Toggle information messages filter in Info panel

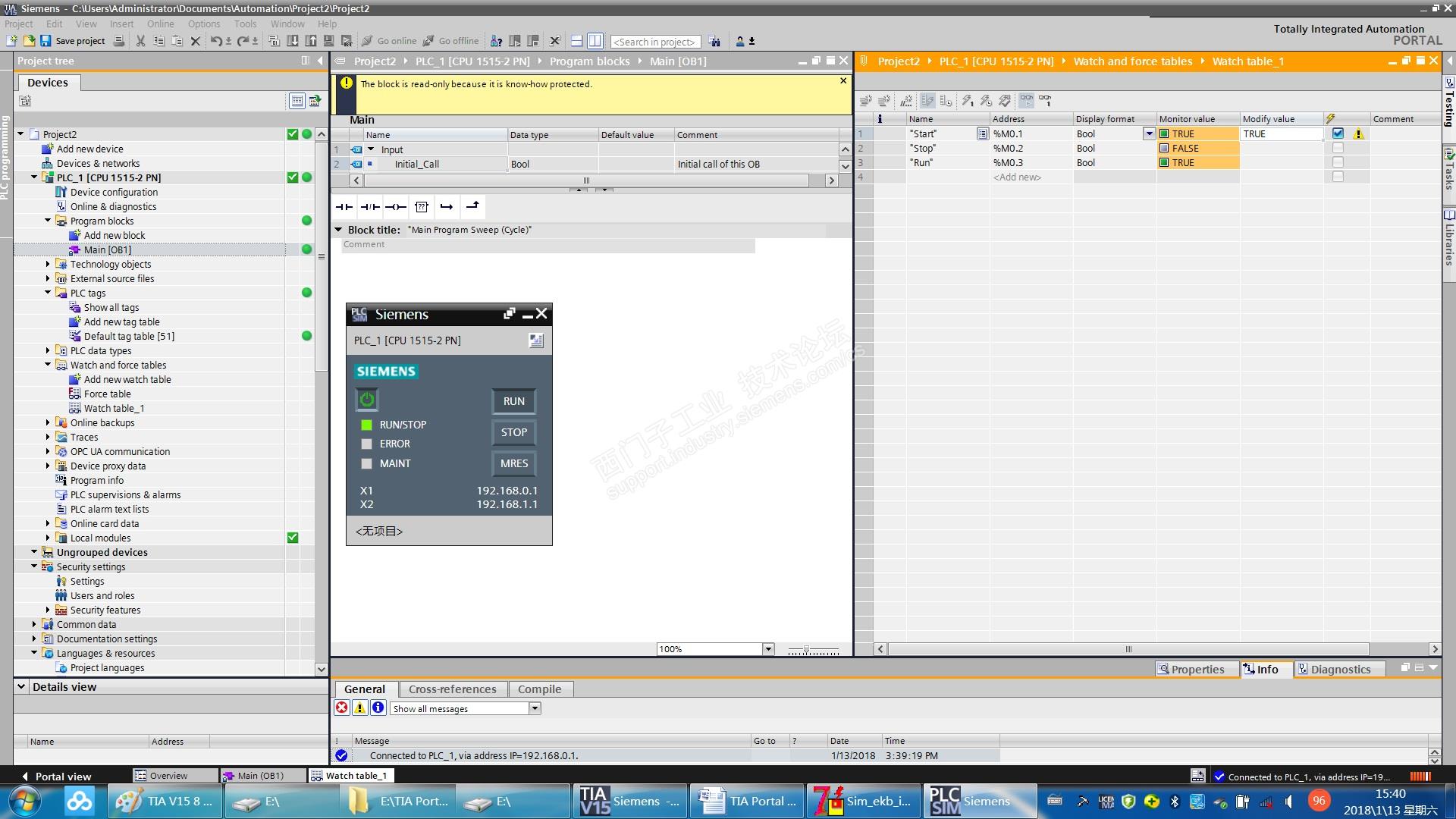(378, 708)
